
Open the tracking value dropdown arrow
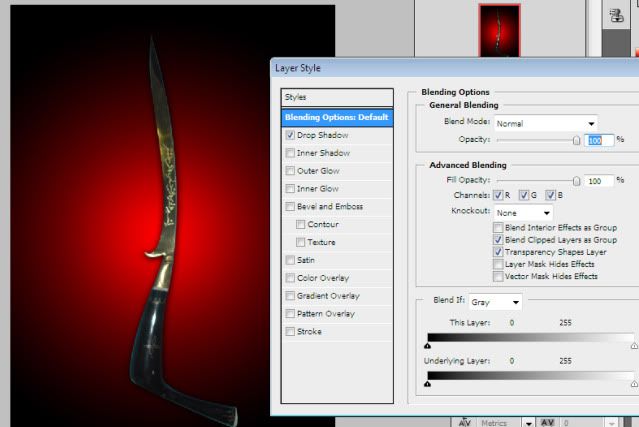coord(611,423)
